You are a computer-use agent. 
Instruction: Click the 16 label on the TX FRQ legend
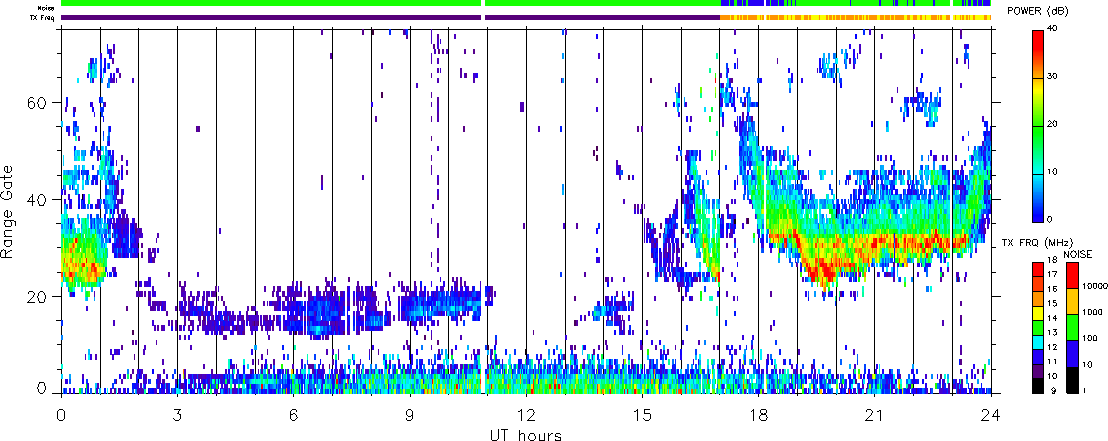click(x=1052, y=289)
